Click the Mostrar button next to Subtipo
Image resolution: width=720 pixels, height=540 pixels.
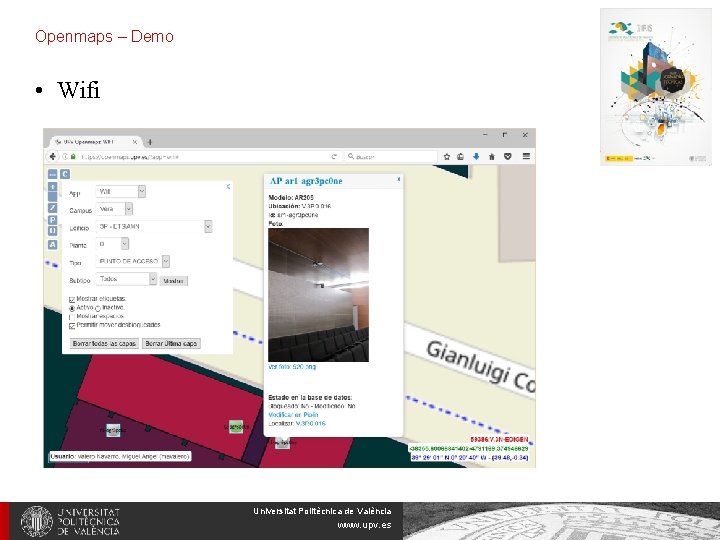[174, 281]
